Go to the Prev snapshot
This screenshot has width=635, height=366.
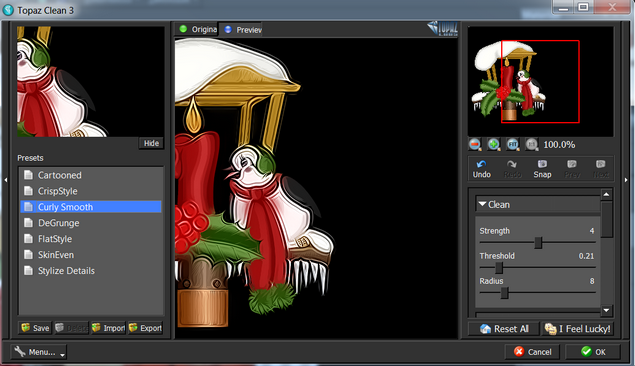click(x=572, y=169)
